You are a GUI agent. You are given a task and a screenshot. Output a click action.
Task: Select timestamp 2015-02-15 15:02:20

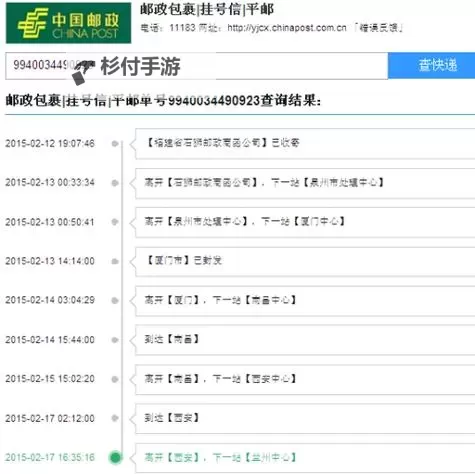click(x=50, y=379)
